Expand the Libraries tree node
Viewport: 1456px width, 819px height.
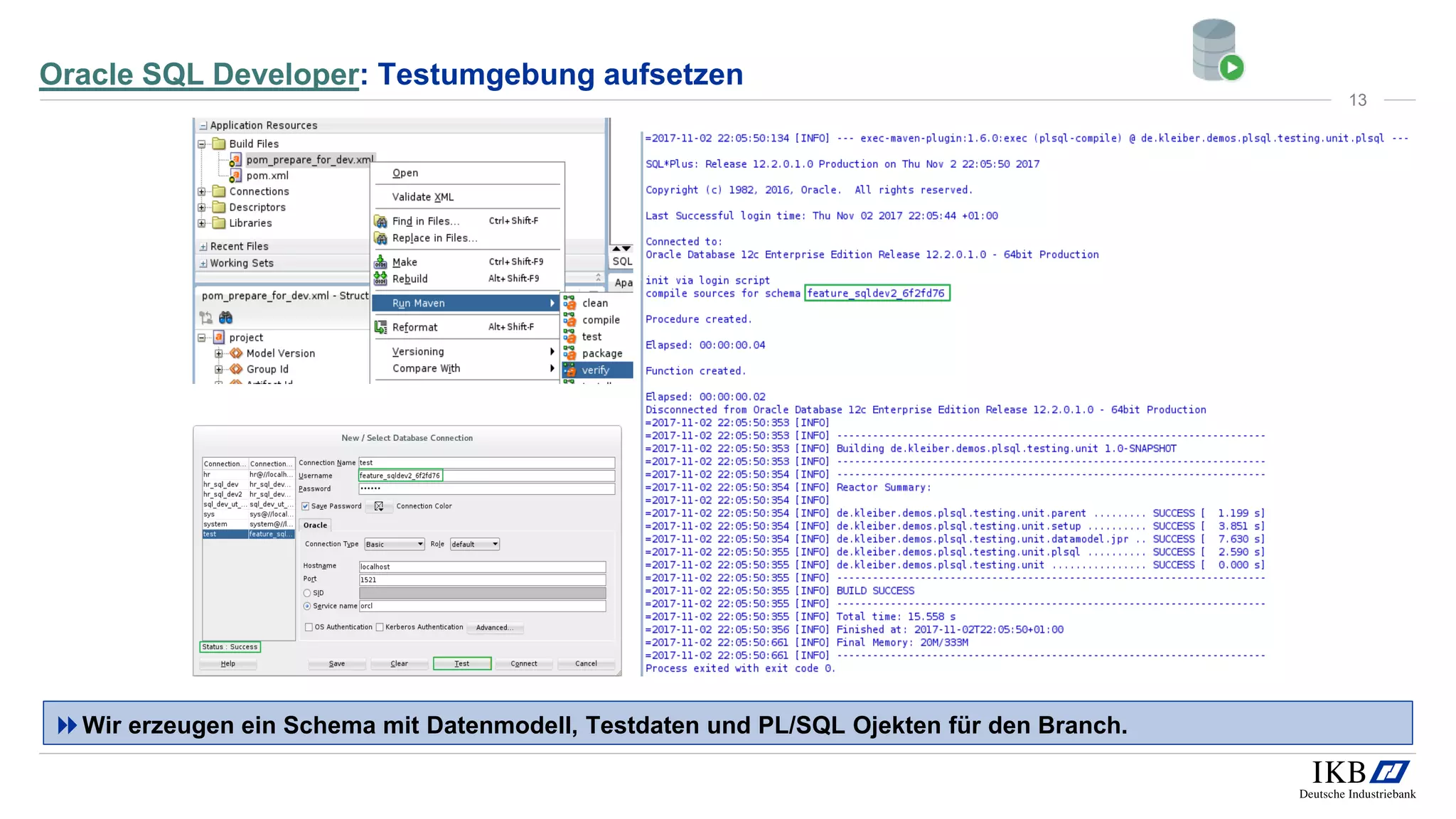[x=202, y=223]
